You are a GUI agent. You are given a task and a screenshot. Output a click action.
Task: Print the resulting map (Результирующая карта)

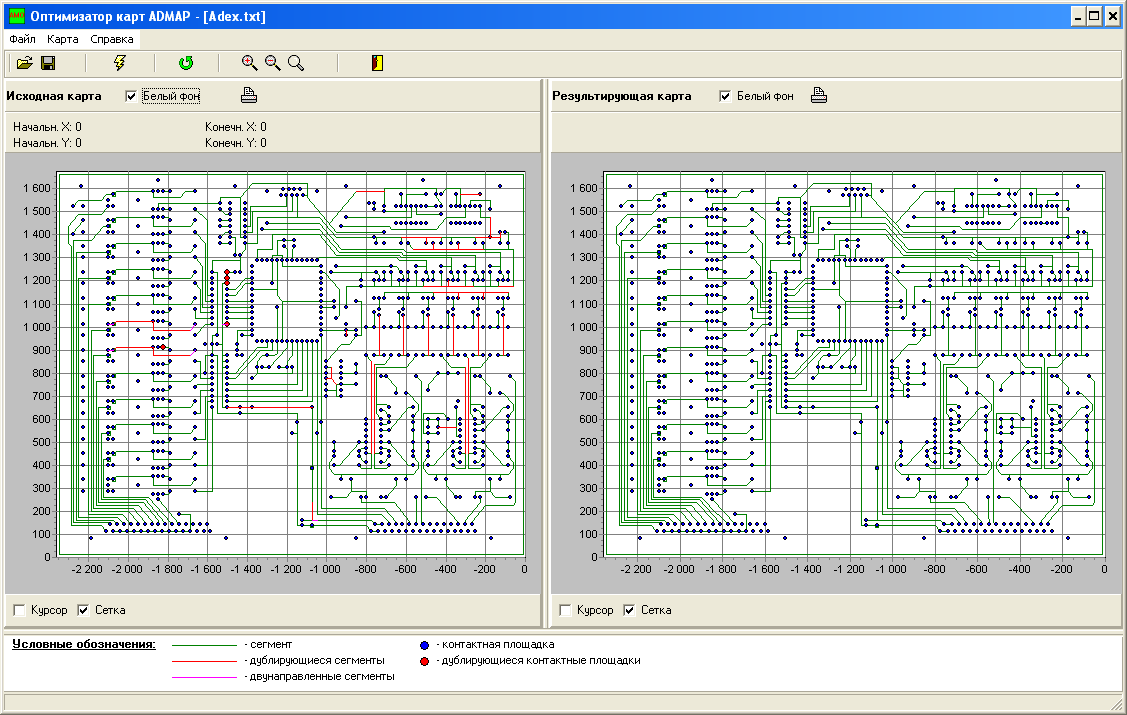[x=819, y=96]
